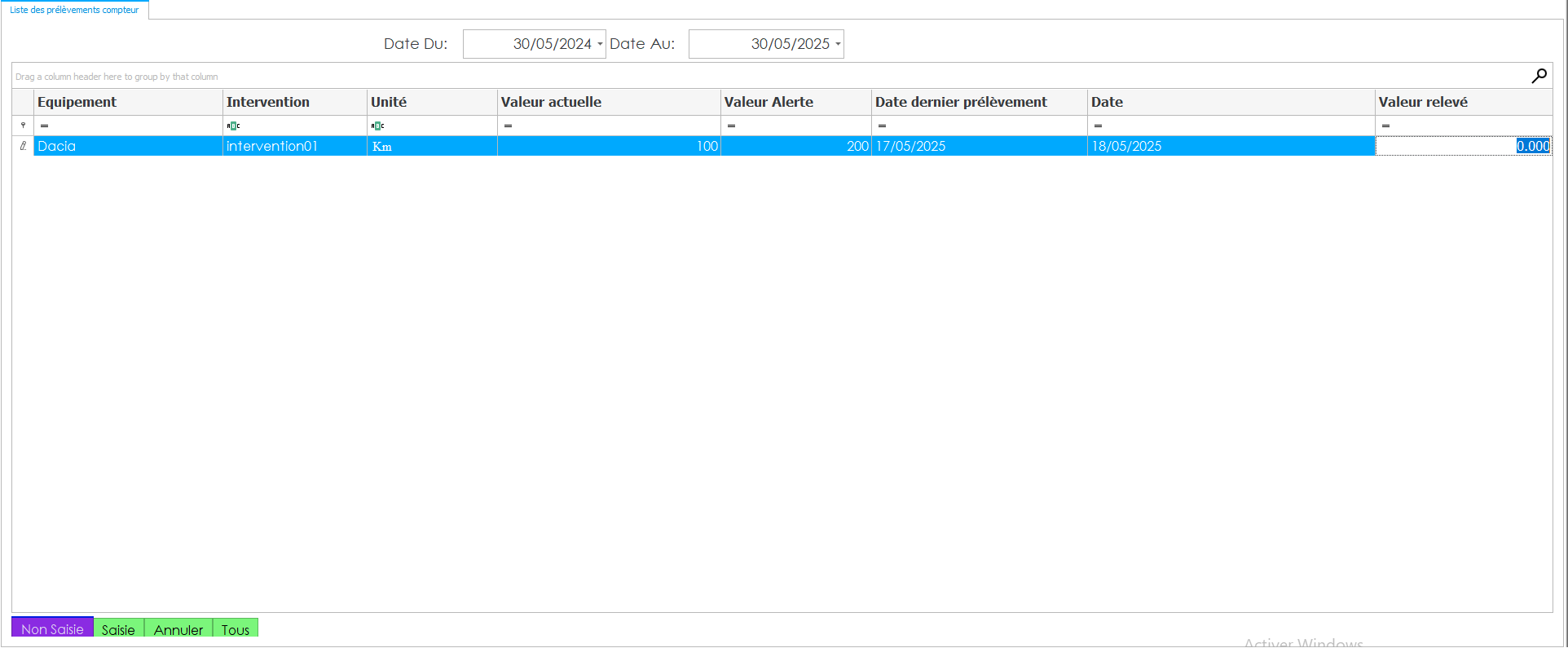The image size is (1568, 648).
Task: Select the Annuler filter button
Action: pos(178,629)
